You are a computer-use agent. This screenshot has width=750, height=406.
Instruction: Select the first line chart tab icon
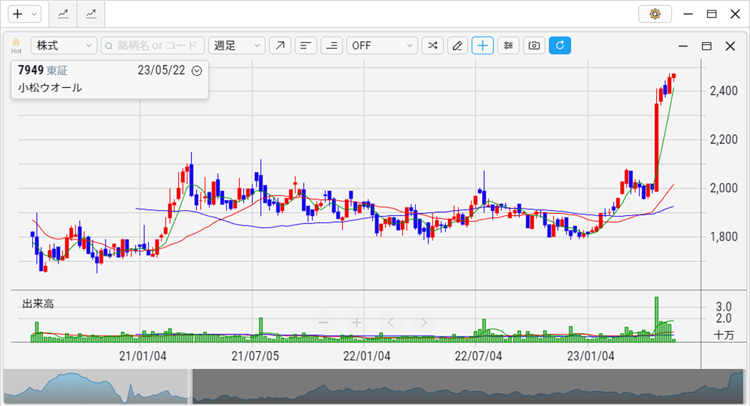(x=64, y=14)
